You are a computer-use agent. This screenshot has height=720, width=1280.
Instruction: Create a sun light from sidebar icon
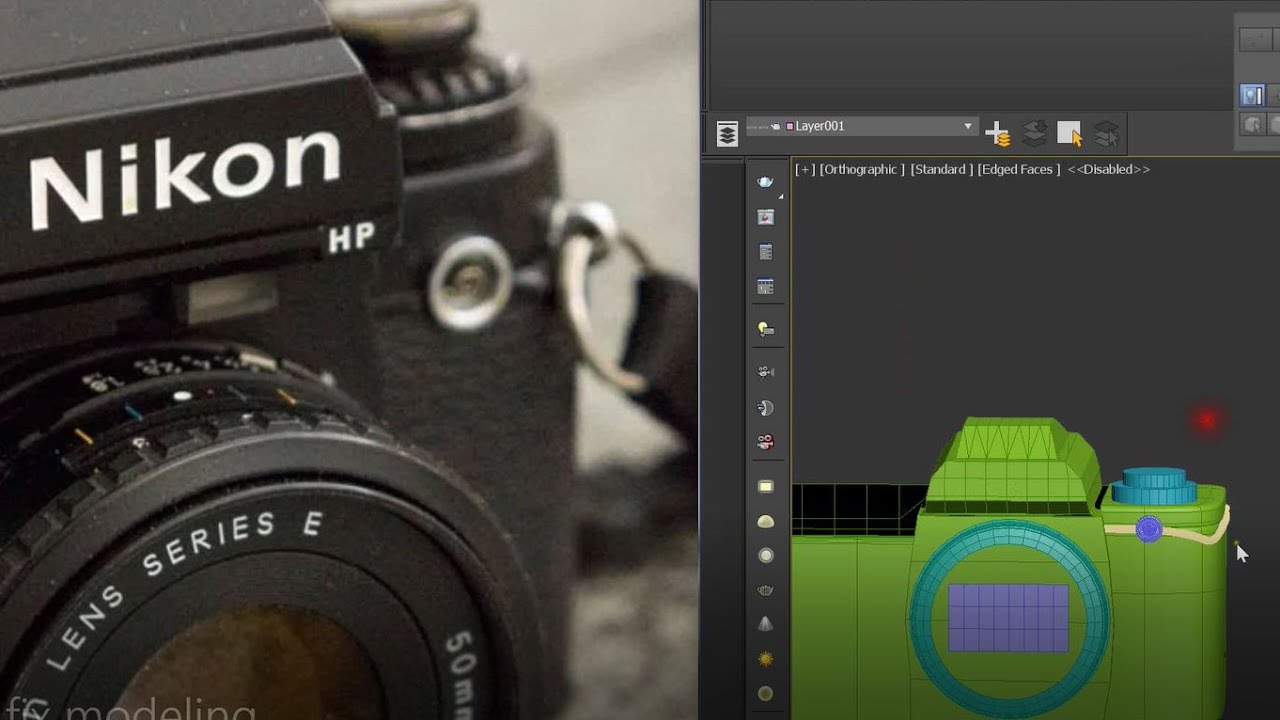click(766, 659)
